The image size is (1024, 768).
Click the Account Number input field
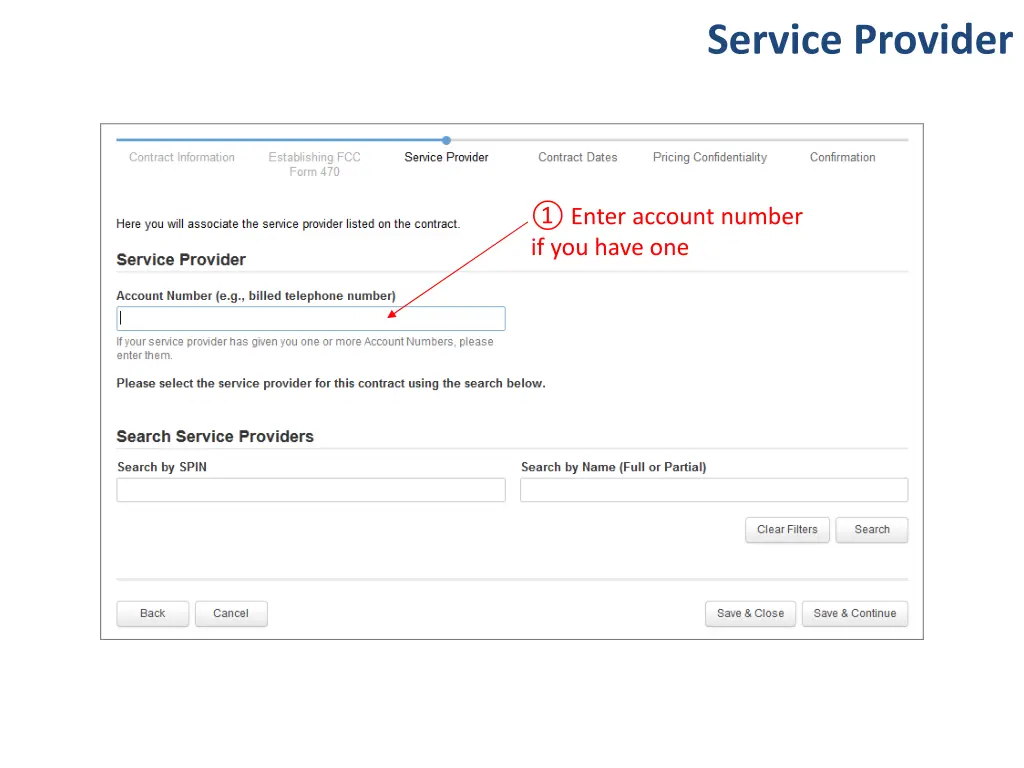coord(311,318)
